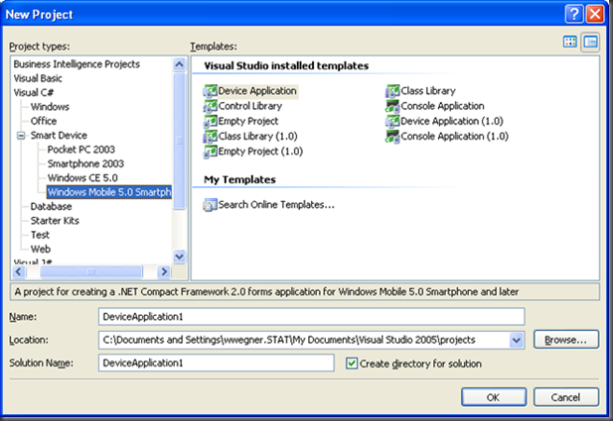The height and width of the screenshot is (421, 613).
Task: Select the Empty Project (1.0) template icon
Action: coord(210,152)
